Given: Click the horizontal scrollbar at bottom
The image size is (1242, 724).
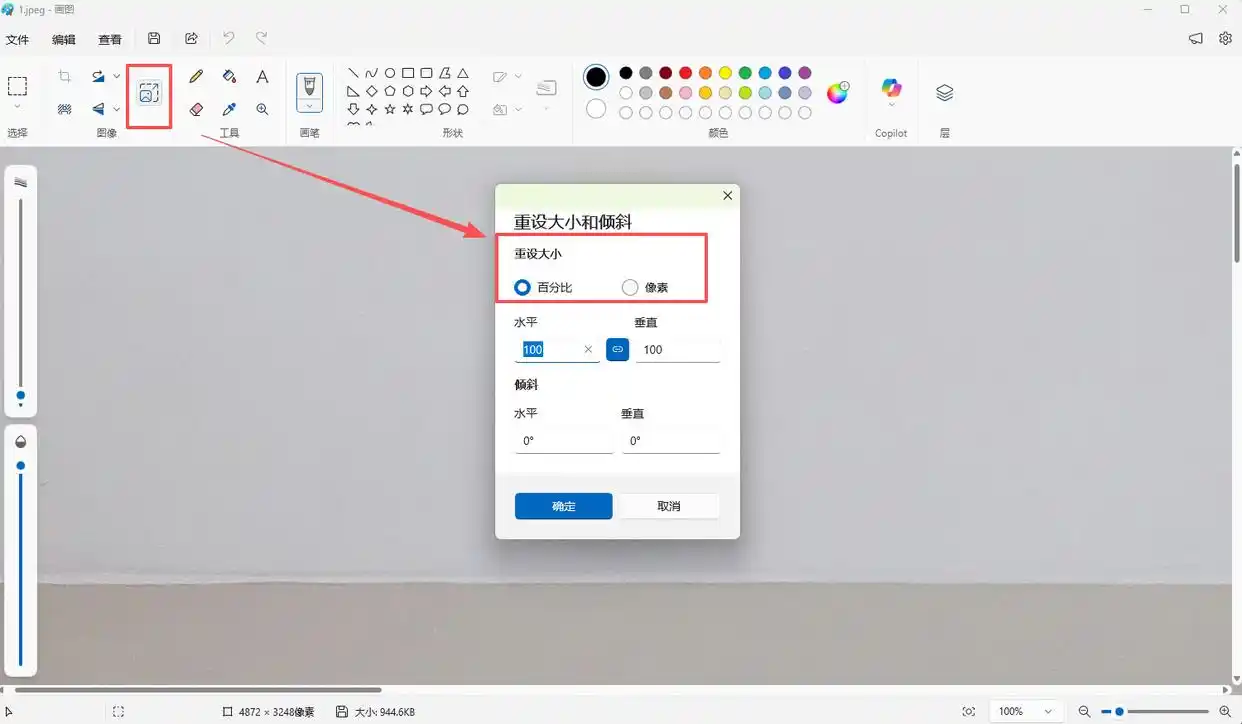Looking at the screenshot, I should pyautogui.click(x=198, y=689).
